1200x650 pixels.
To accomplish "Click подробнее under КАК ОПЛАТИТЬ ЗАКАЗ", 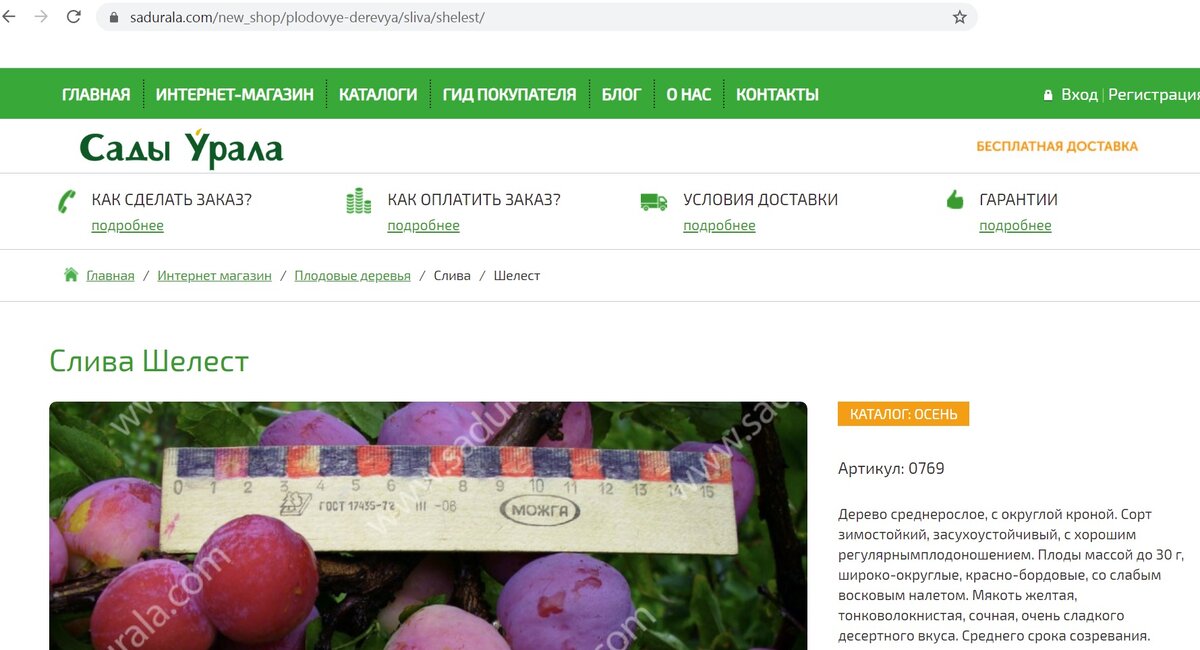I will [x=423, y=226].
